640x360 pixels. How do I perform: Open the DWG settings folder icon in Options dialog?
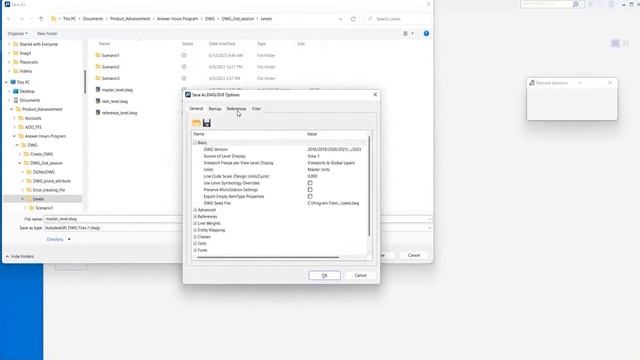(x=196, y=123)
